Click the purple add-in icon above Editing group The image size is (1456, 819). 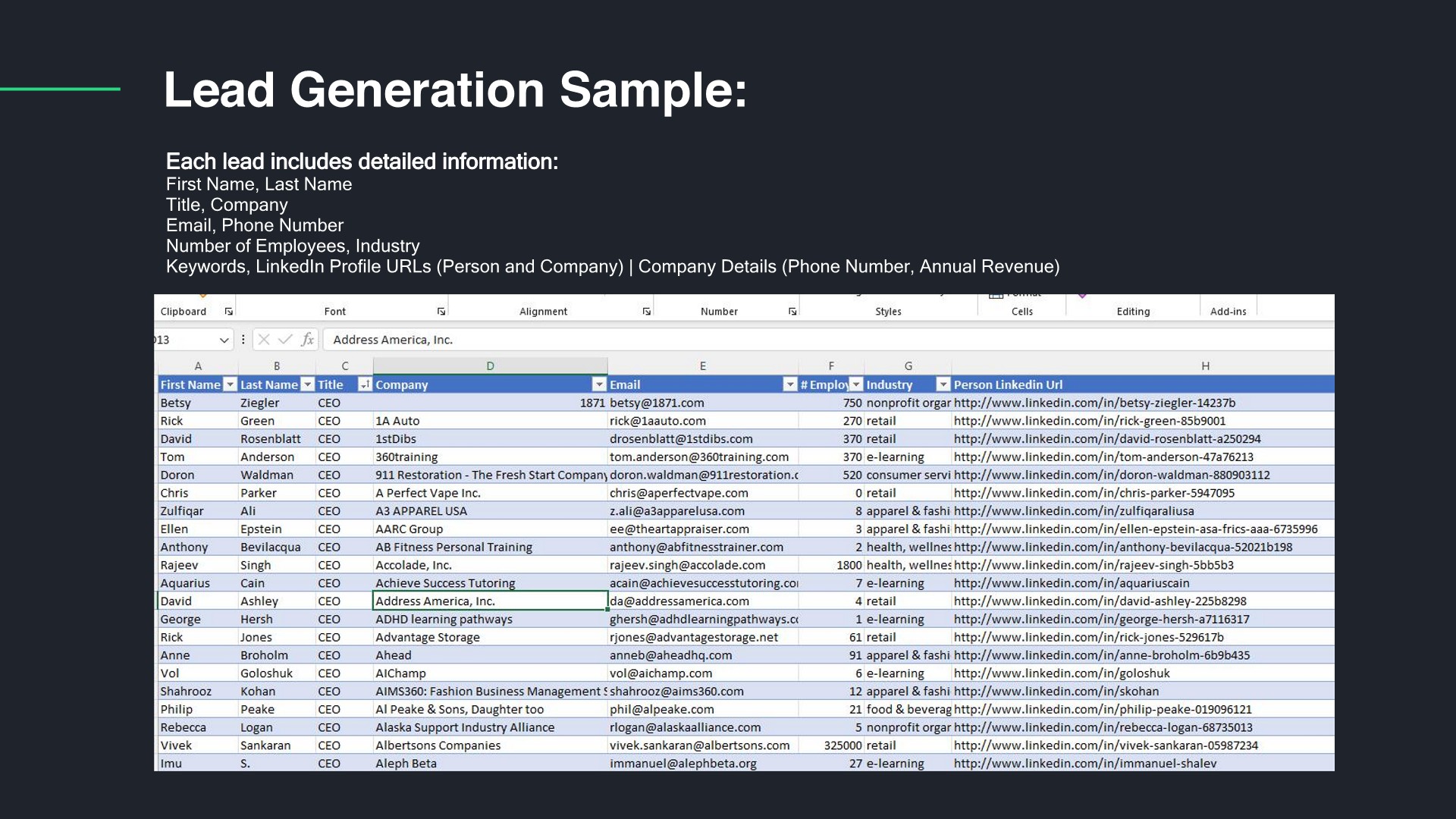click(1083, 297)
